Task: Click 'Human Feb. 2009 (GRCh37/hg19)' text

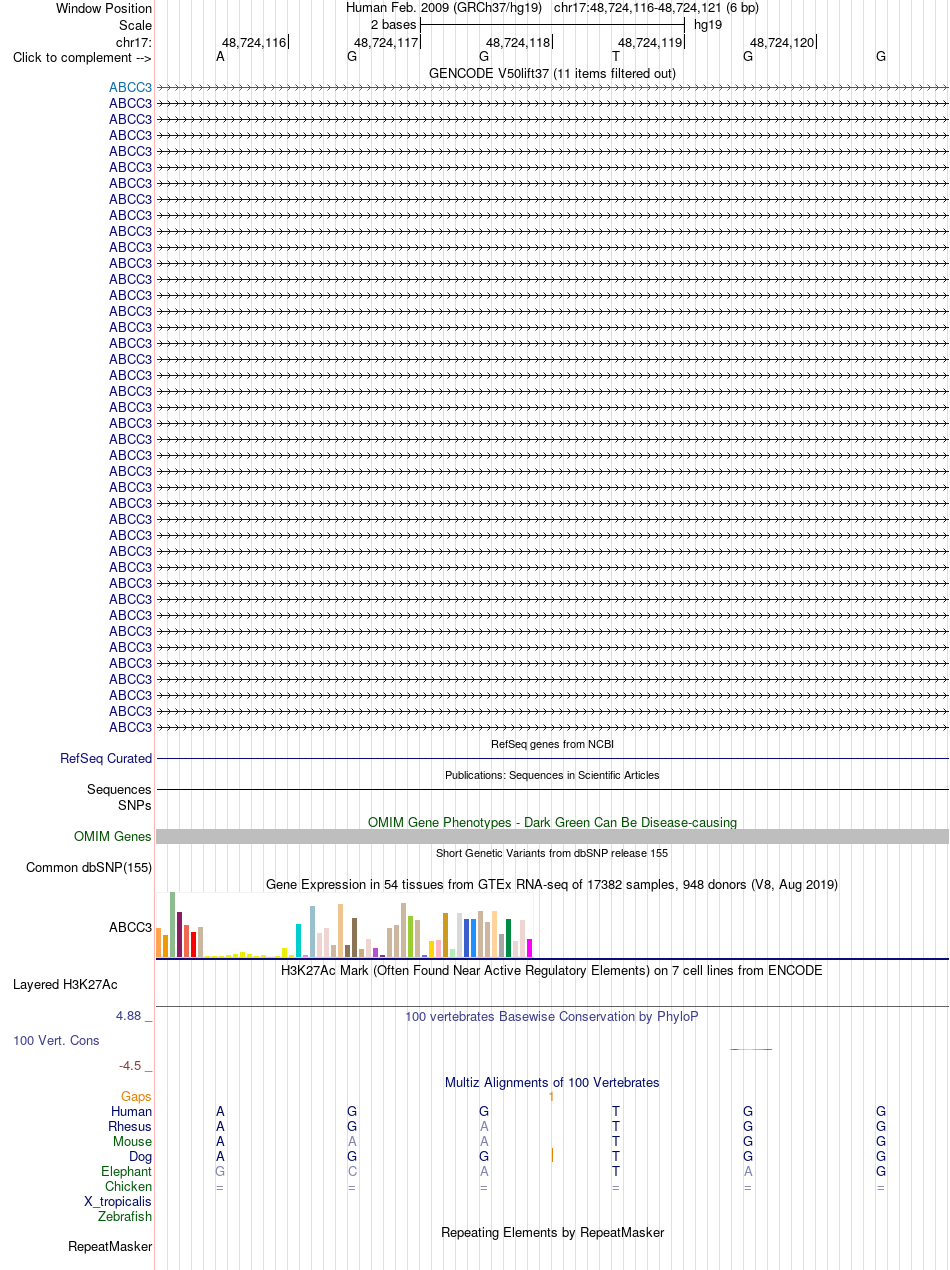Action: [444, 8]
